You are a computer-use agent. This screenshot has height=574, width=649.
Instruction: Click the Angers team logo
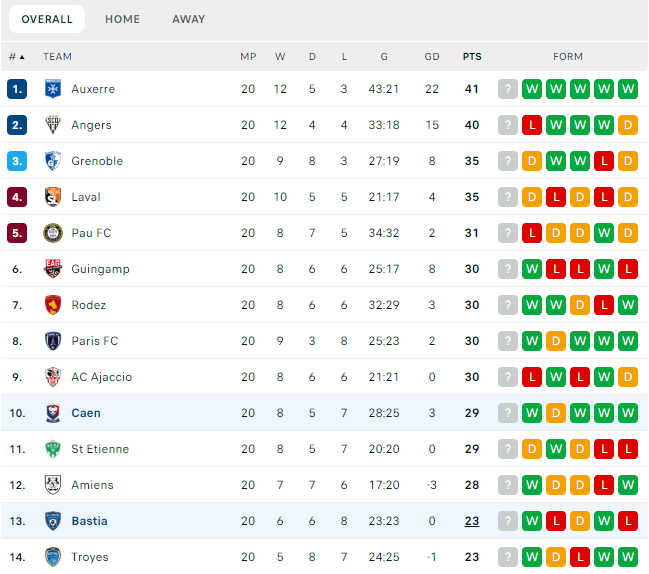tap(53, 125)
